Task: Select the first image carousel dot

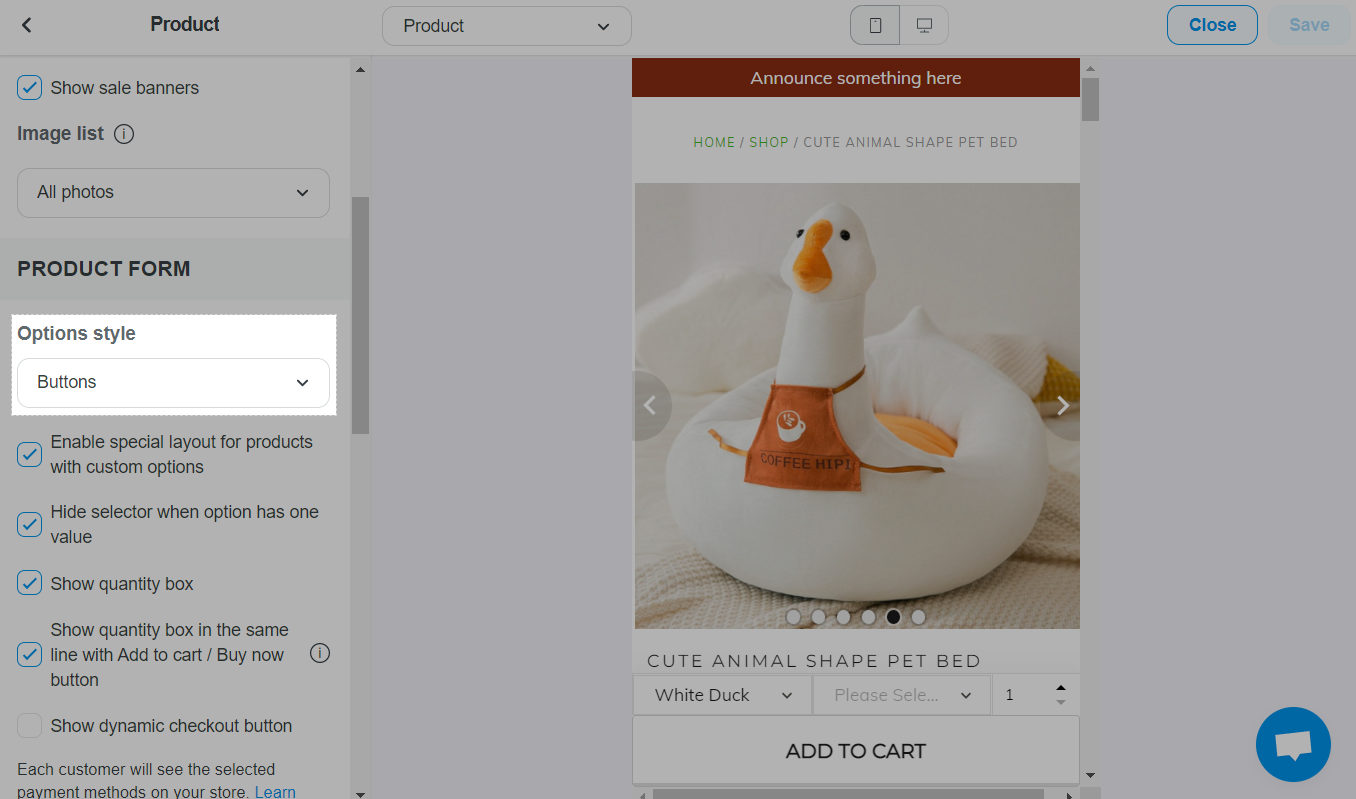Action: (794, 617)
